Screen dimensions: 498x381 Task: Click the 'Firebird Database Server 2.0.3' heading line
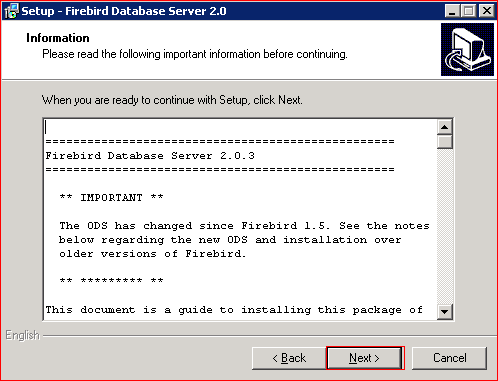[150, 156]
